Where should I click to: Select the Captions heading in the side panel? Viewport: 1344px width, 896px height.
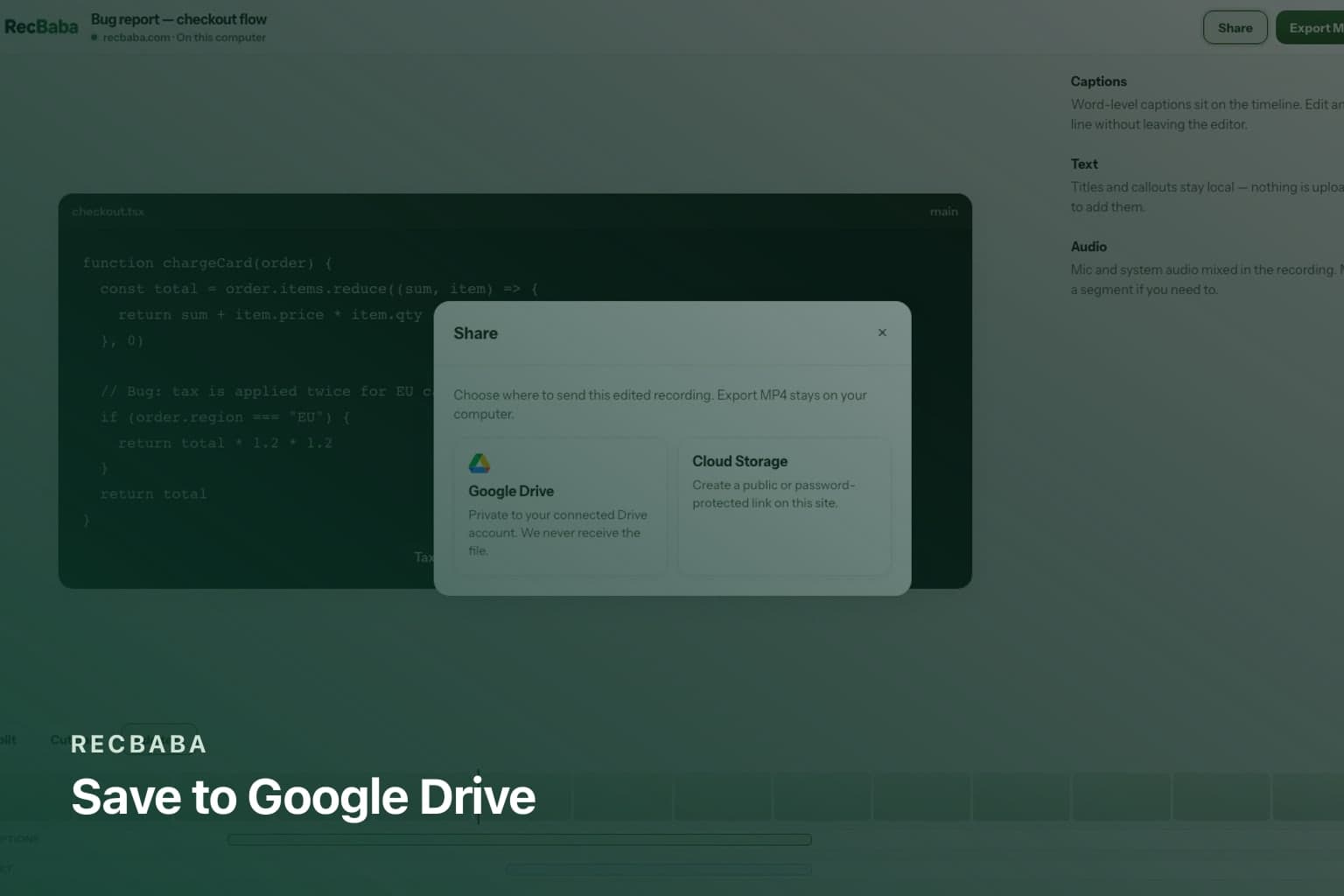pyautogui.click(x=1098, y=81)
